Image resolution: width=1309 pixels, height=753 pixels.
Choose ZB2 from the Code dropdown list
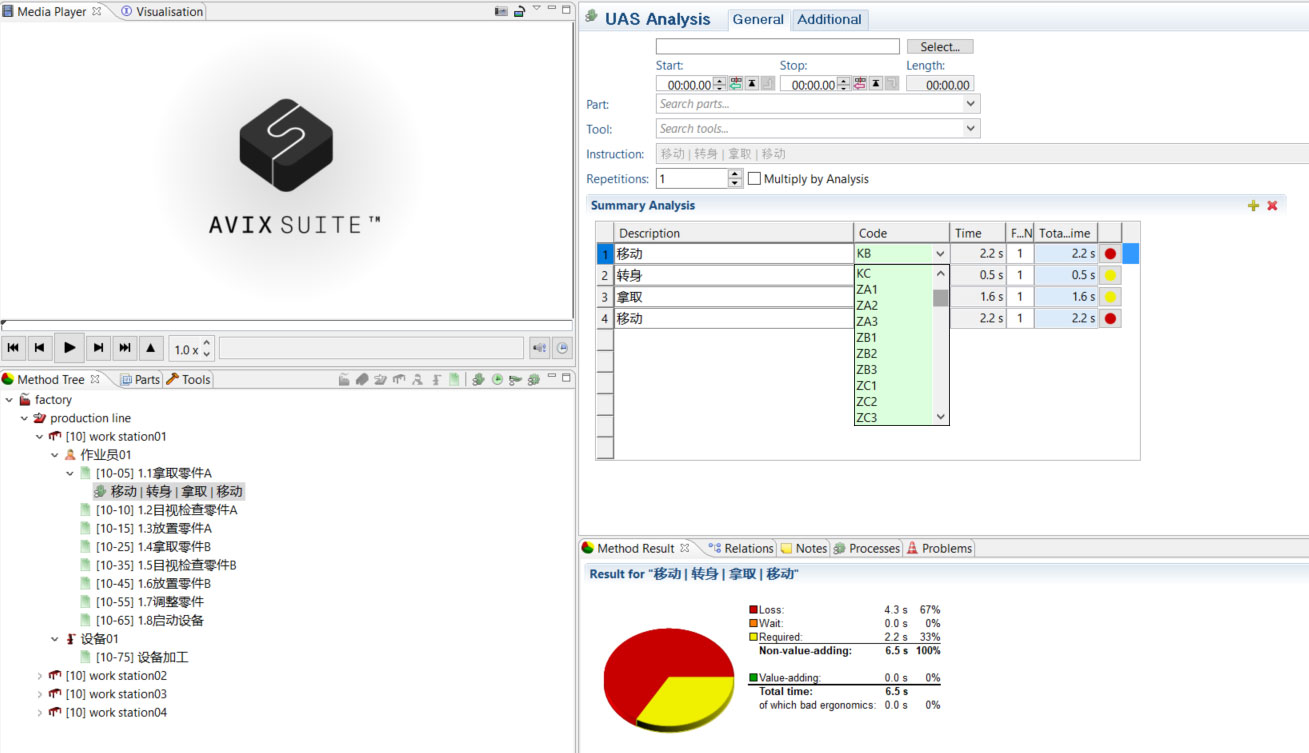(x=867, y=353)
